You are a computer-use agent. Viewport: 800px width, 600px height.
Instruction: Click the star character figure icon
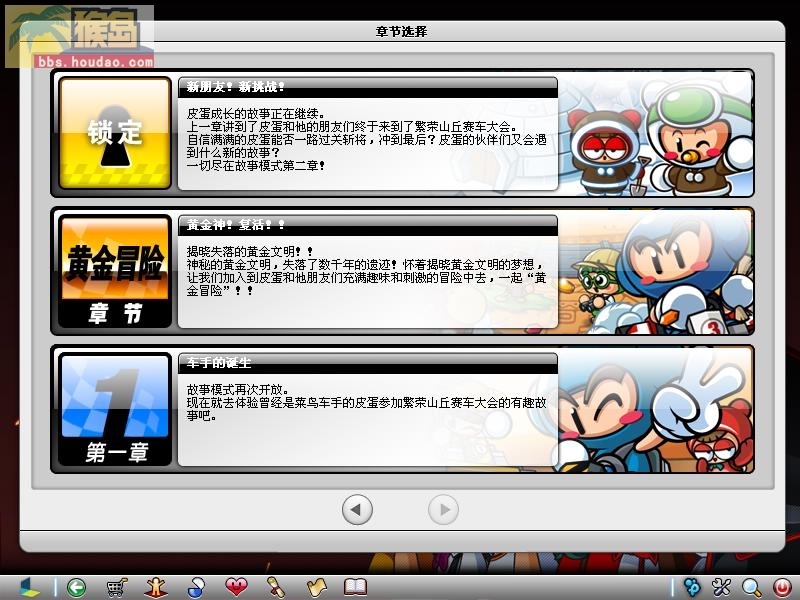[x=156, y=587]
